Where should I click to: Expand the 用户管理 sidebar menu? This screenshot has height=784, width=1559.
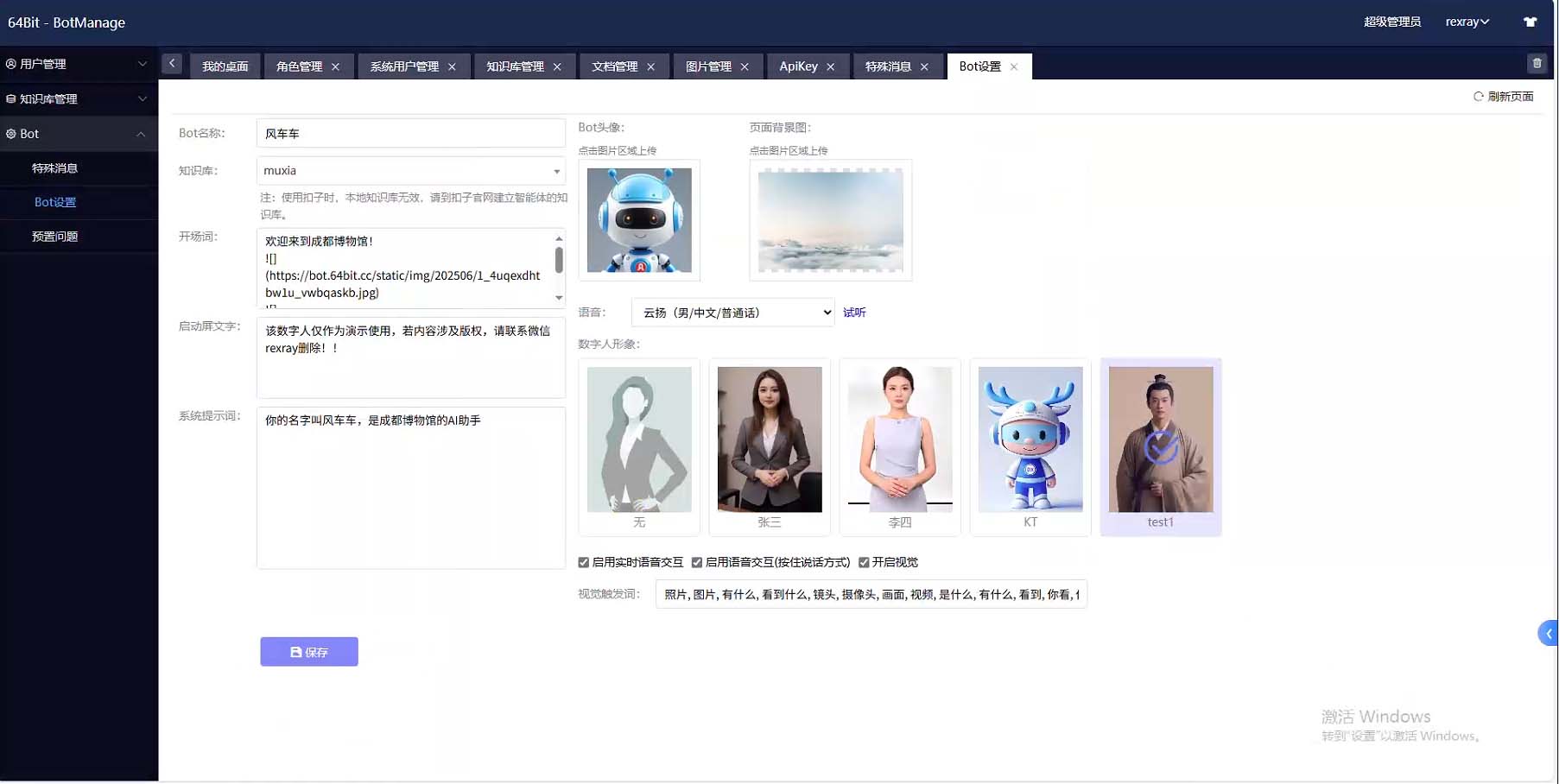pyautogui.click(x=78, y=64)
